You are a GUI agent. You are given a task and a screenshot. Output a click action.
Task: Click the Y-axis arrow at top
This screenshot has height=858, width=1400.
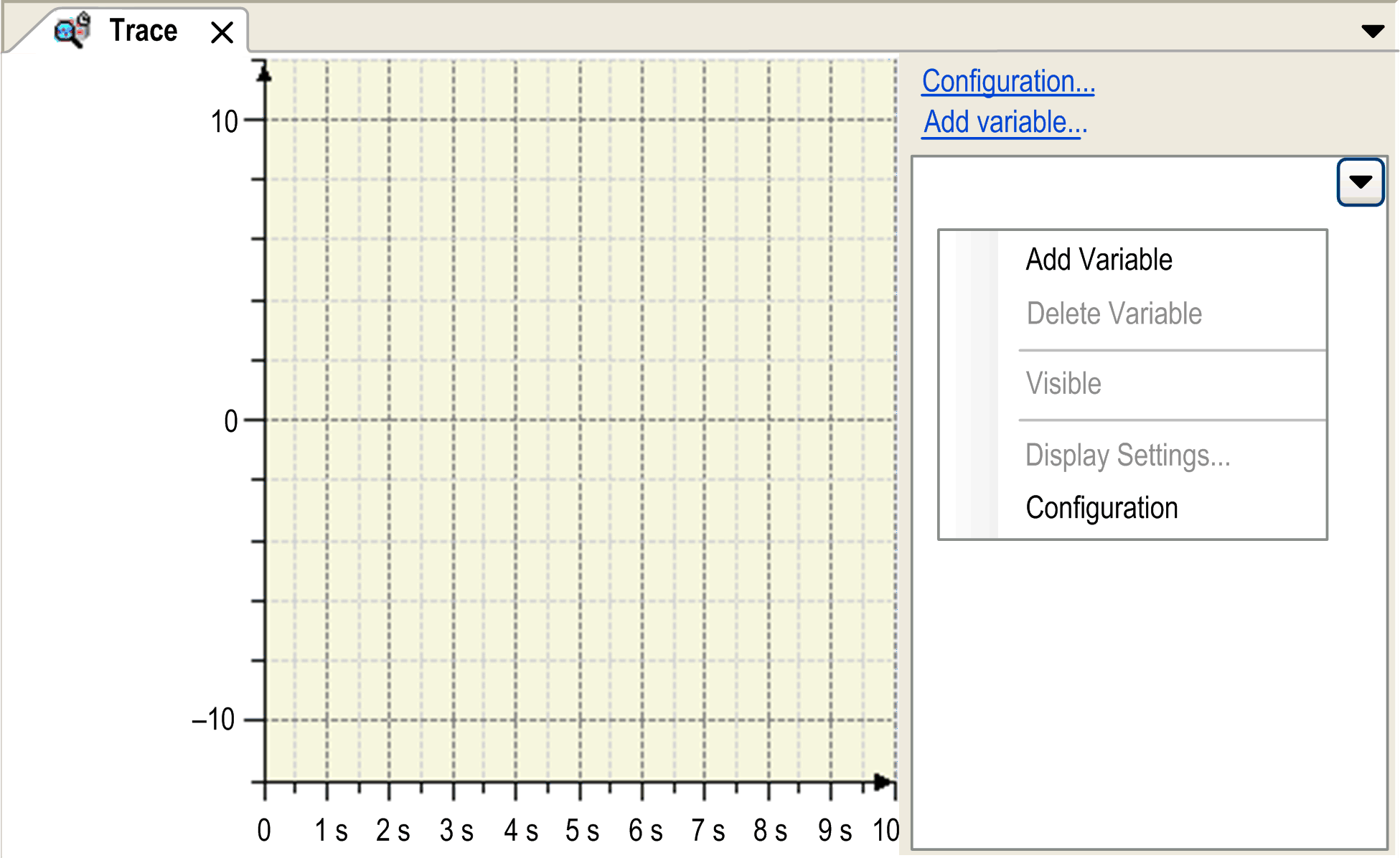click(x=265, y=72)
